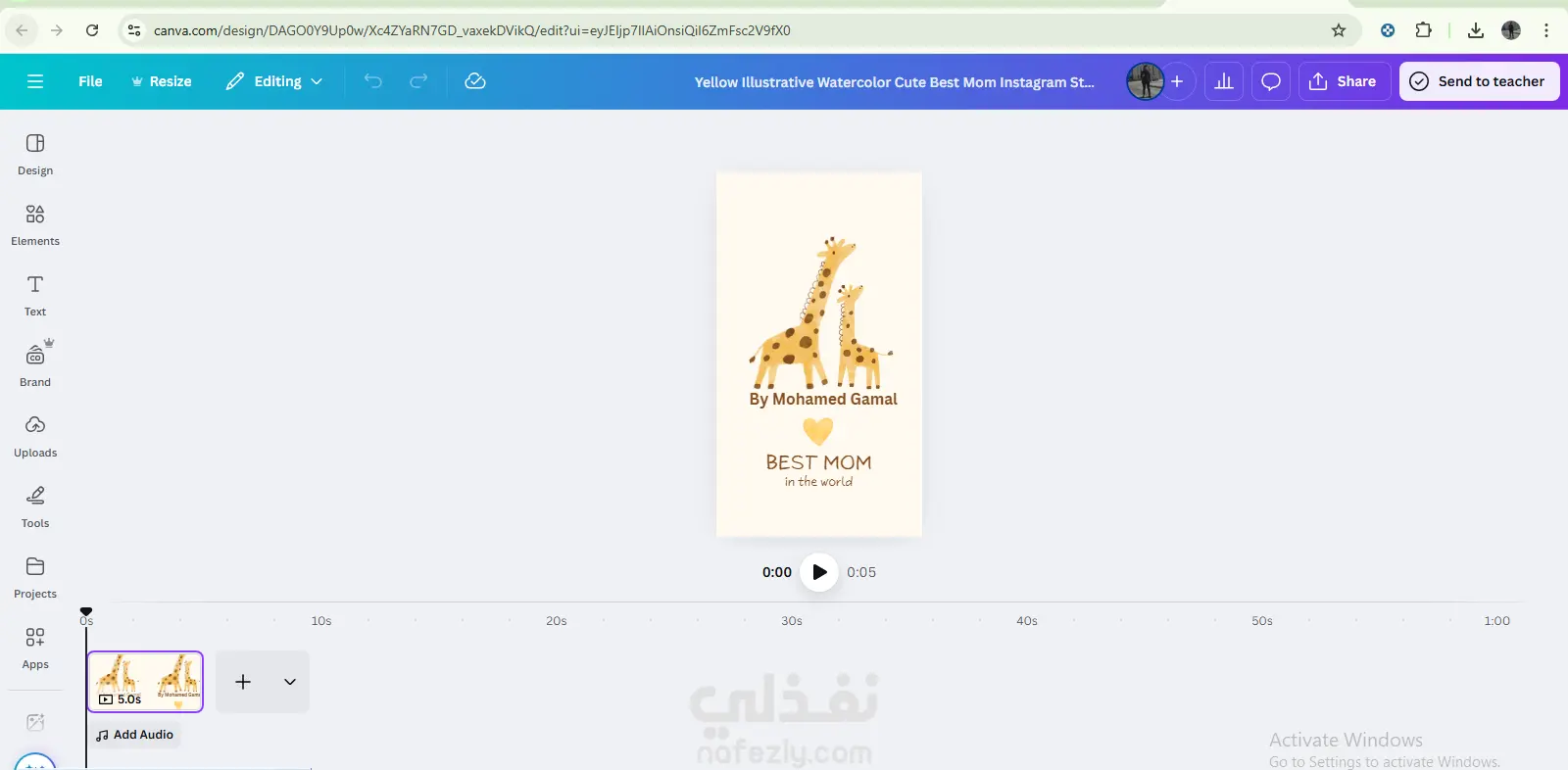Open the Apps panel
The height and width of the screenshot is (770, 1568).
[35, 648]
